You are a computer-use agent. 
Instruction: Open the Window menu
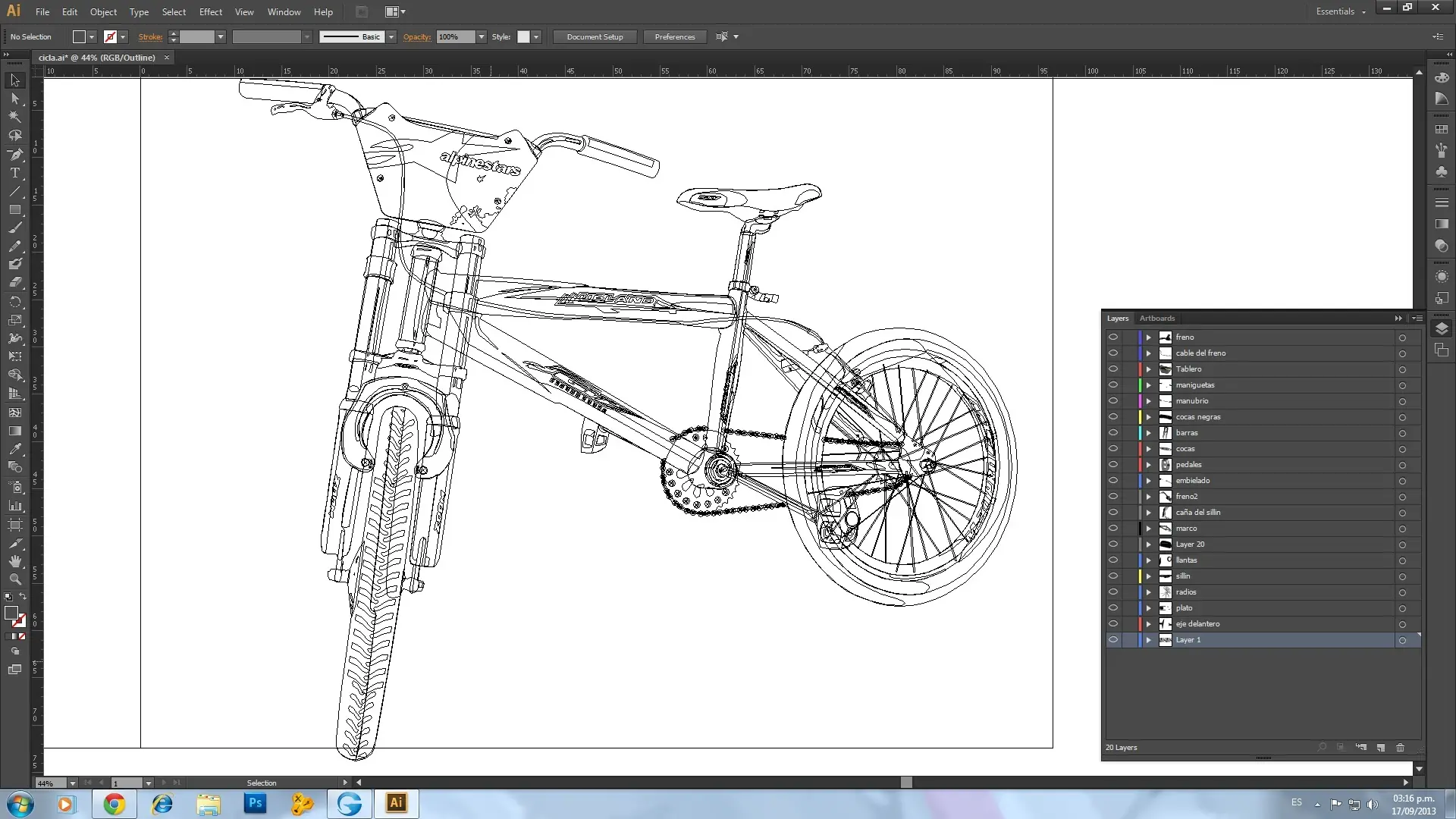[284, 12]
